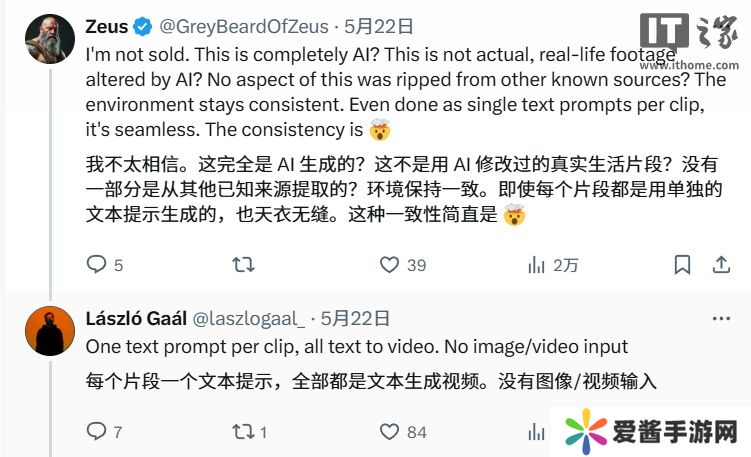This screenshot has height=457, width=751.
Task: Open the more options menu on László's tweet
Action: point(721,319)
